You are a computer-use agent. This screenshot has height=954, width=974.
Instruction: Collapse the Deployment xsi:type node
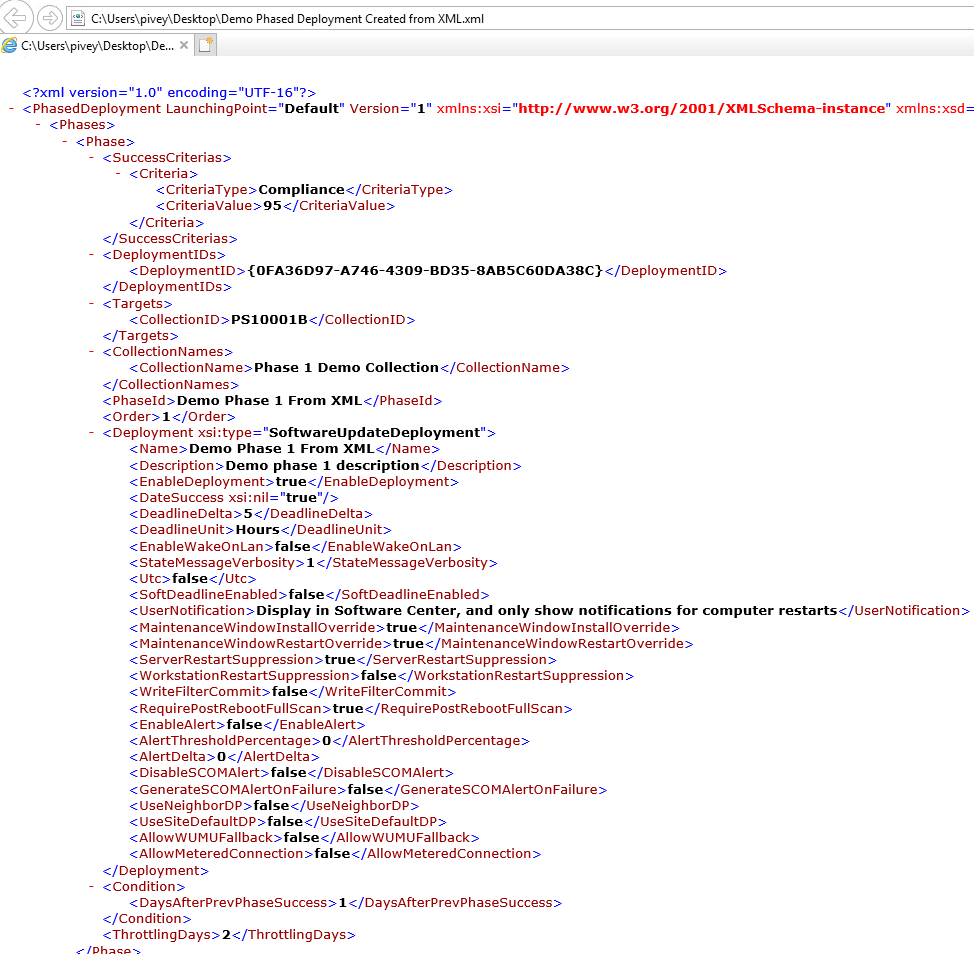point(91,433)
